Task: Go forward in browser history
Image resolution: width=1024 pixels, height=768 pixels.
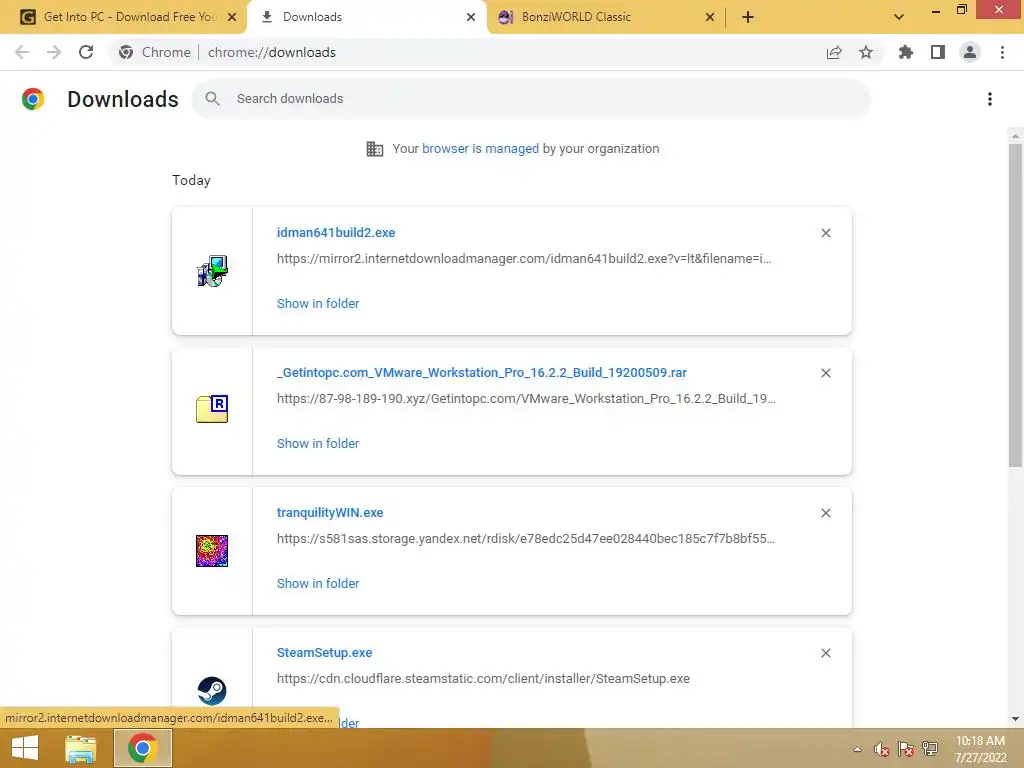Action: pyautogui.click(x=54, y=52)
